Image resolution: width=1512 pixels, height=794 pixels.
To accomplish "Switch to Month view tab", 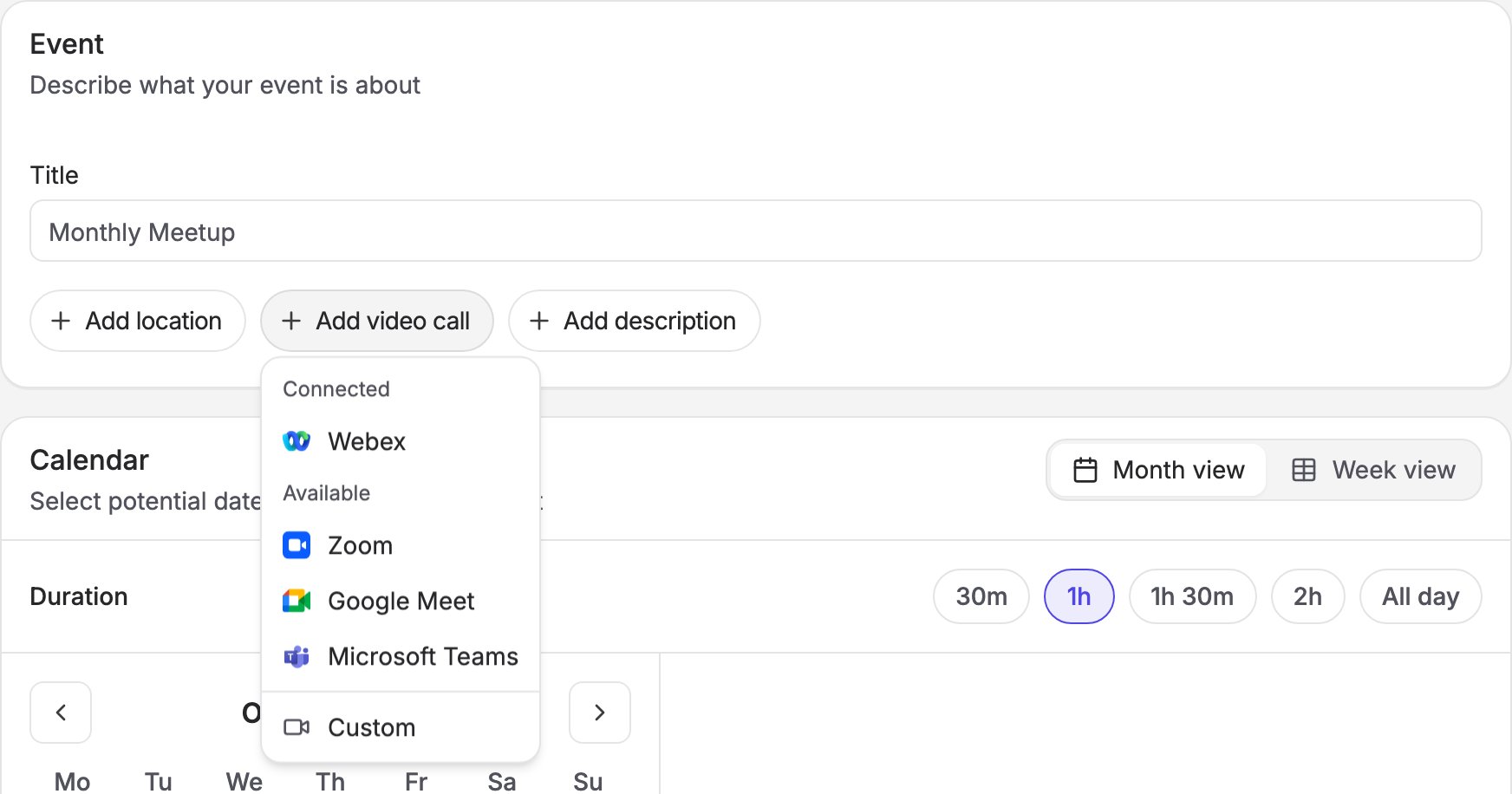I will (x=1158, y=470).
